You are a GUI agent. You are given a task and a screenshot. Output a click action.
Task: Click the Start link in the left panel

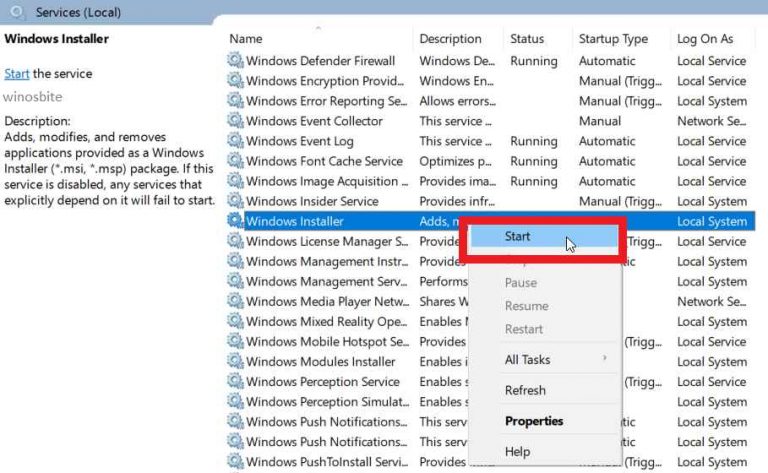pos(16,74)
